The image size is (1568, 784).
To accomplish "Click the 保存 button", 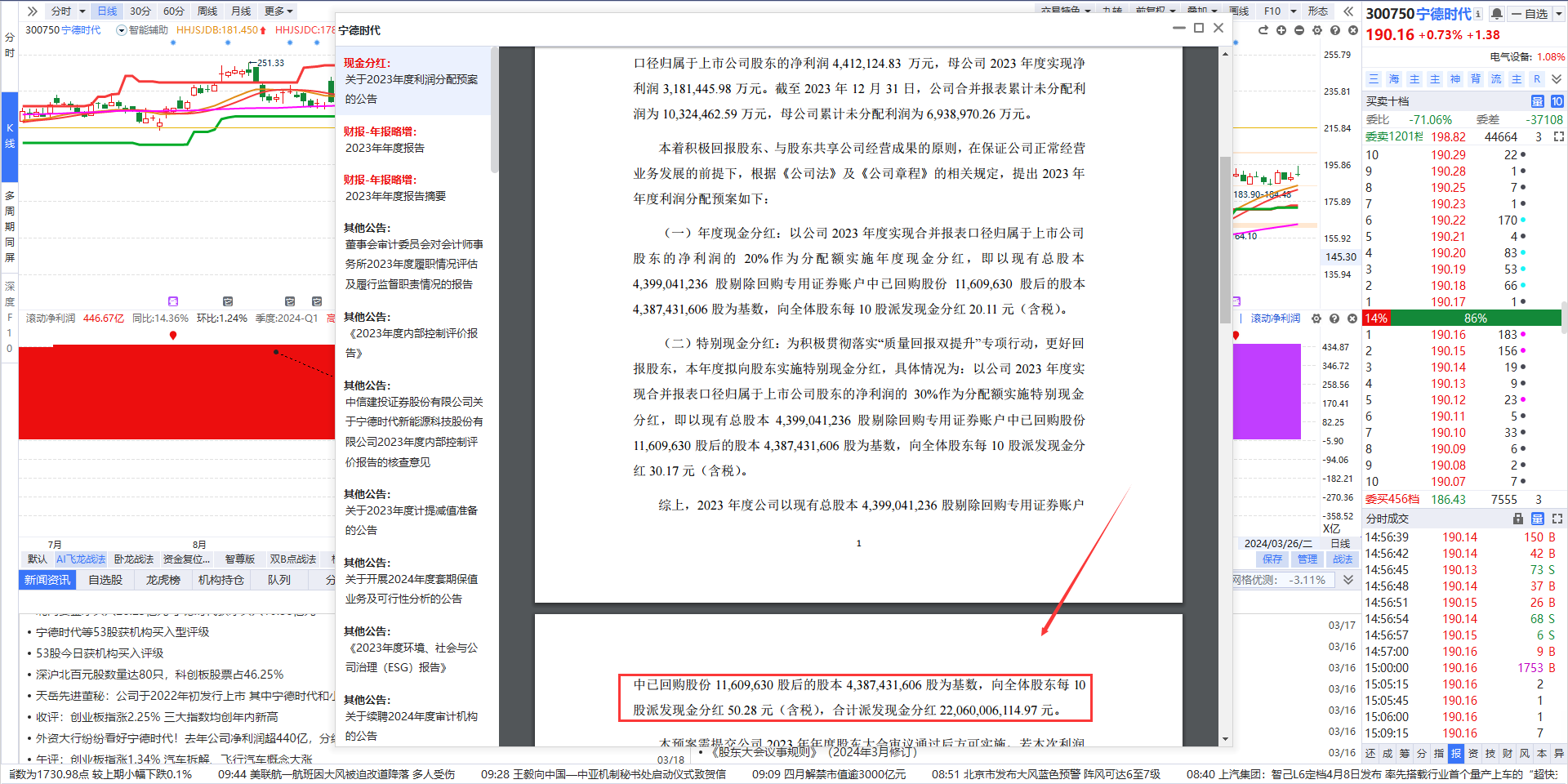I will coord(1272,559).
